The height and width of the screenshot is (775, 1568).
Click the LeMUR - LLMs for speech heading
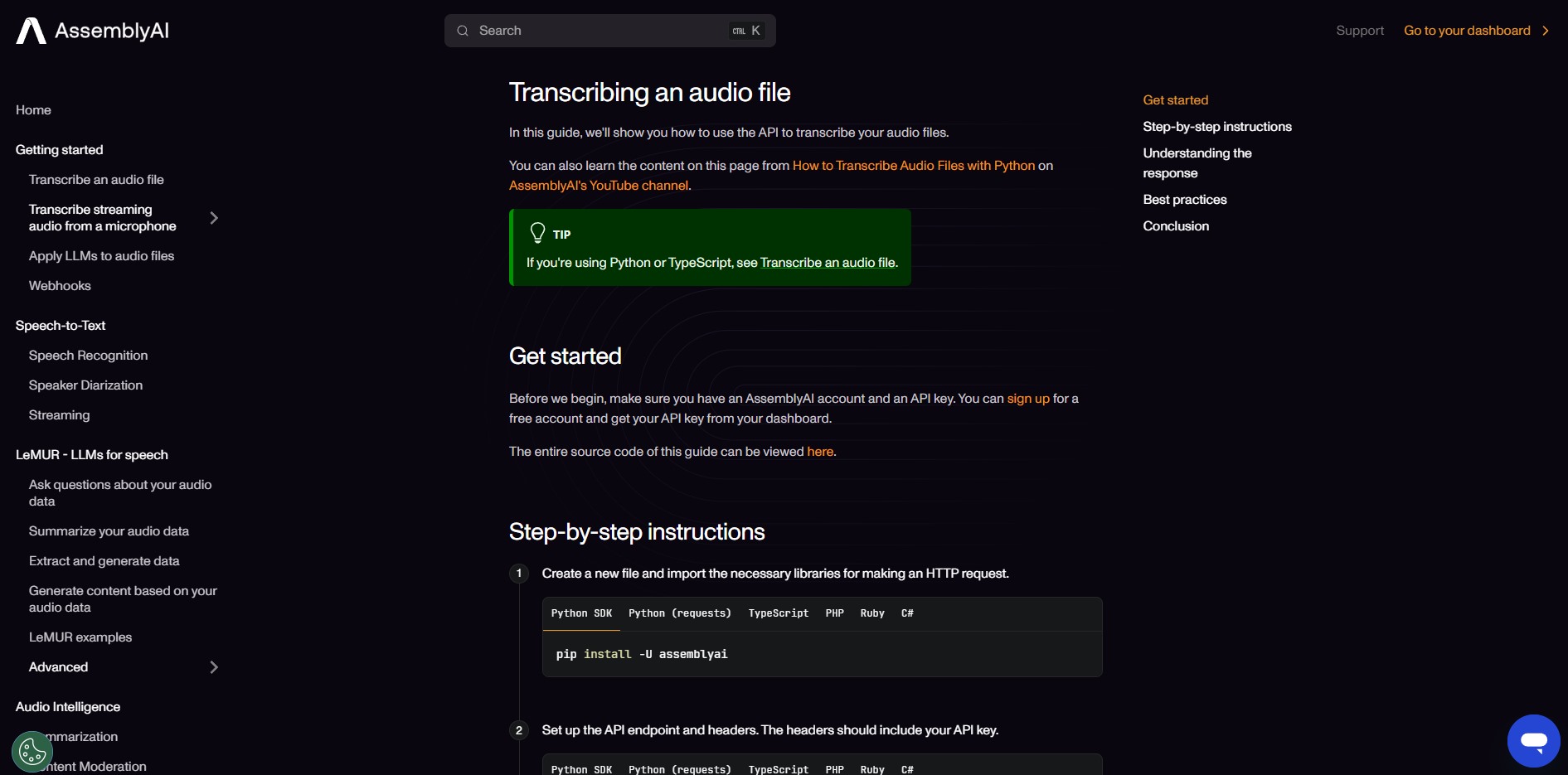click(91, 455)
